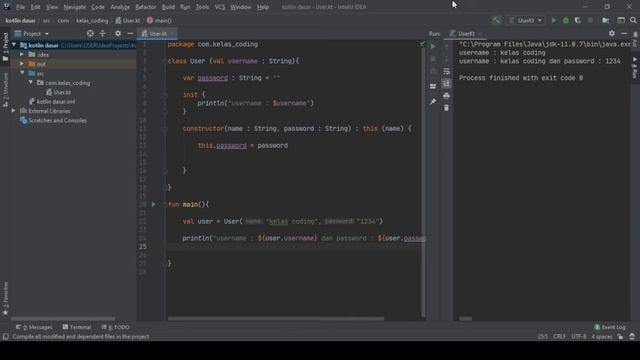Fold the User class block in the editor

coord(164,61)
